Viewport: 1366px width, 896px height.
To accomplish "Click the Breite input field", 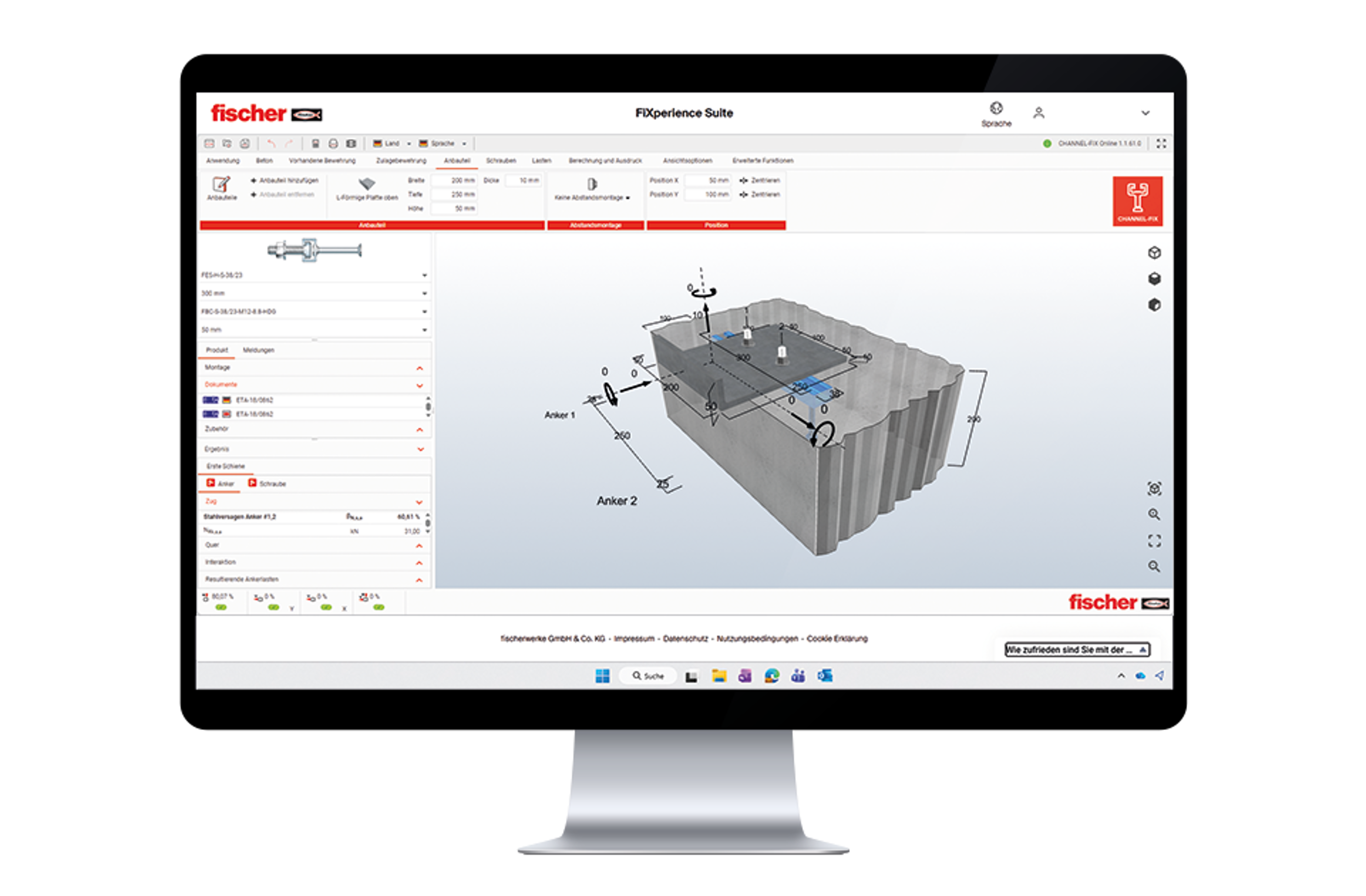I will pyautogui.click(x=455, y=180).
